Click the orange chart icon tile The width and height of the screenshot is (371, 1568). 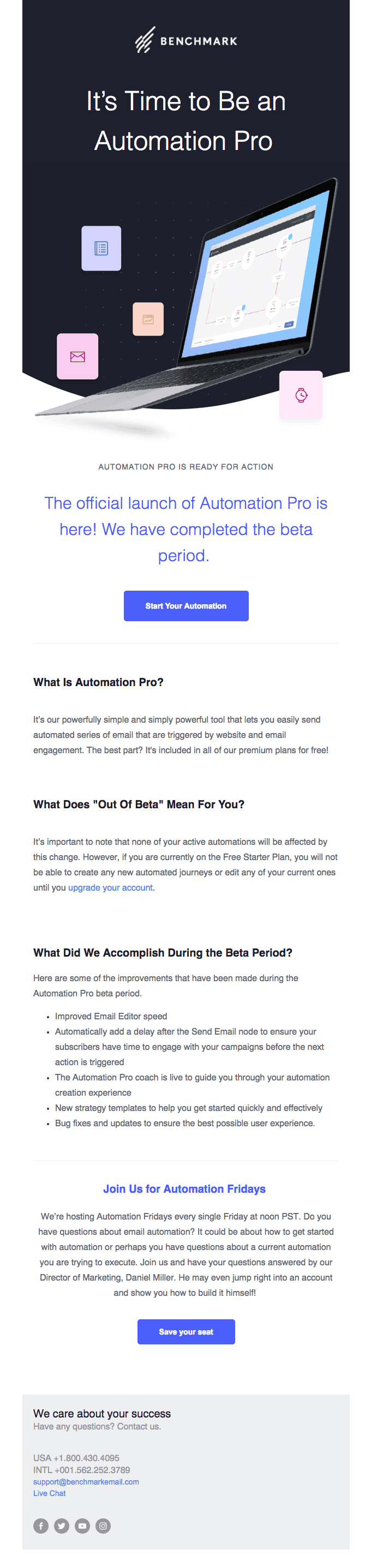(x=148, y=319)
